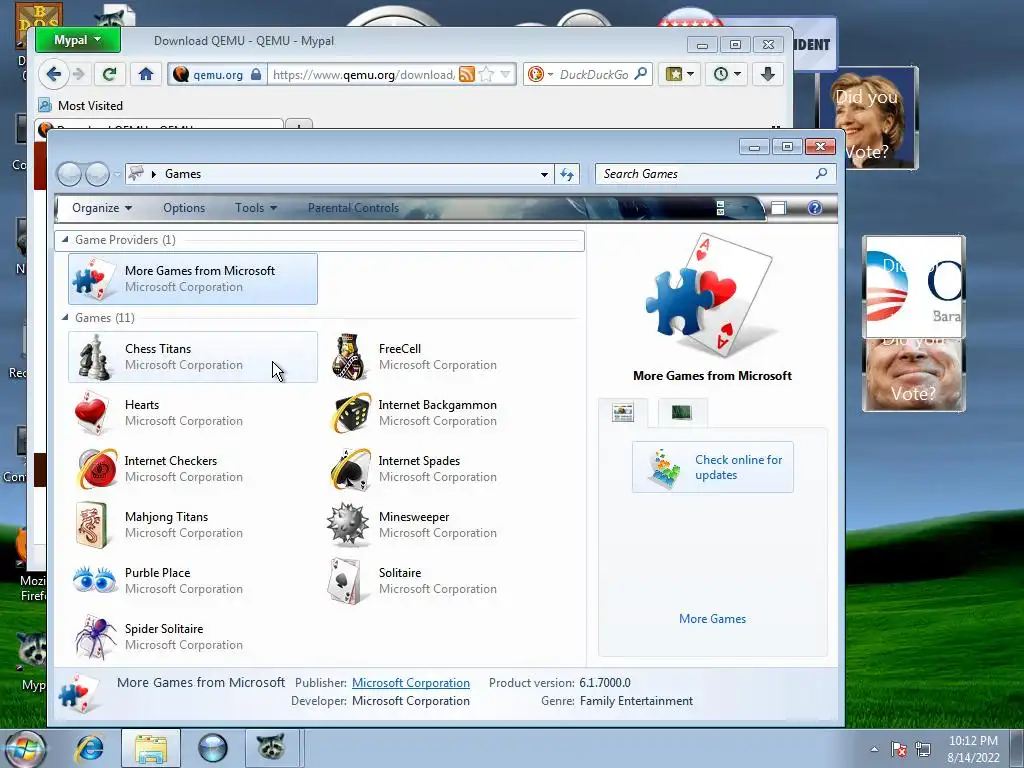Select the Internet Spades icon
Viewport: 1024px width, 768px height.
click(x=349, y=469)
